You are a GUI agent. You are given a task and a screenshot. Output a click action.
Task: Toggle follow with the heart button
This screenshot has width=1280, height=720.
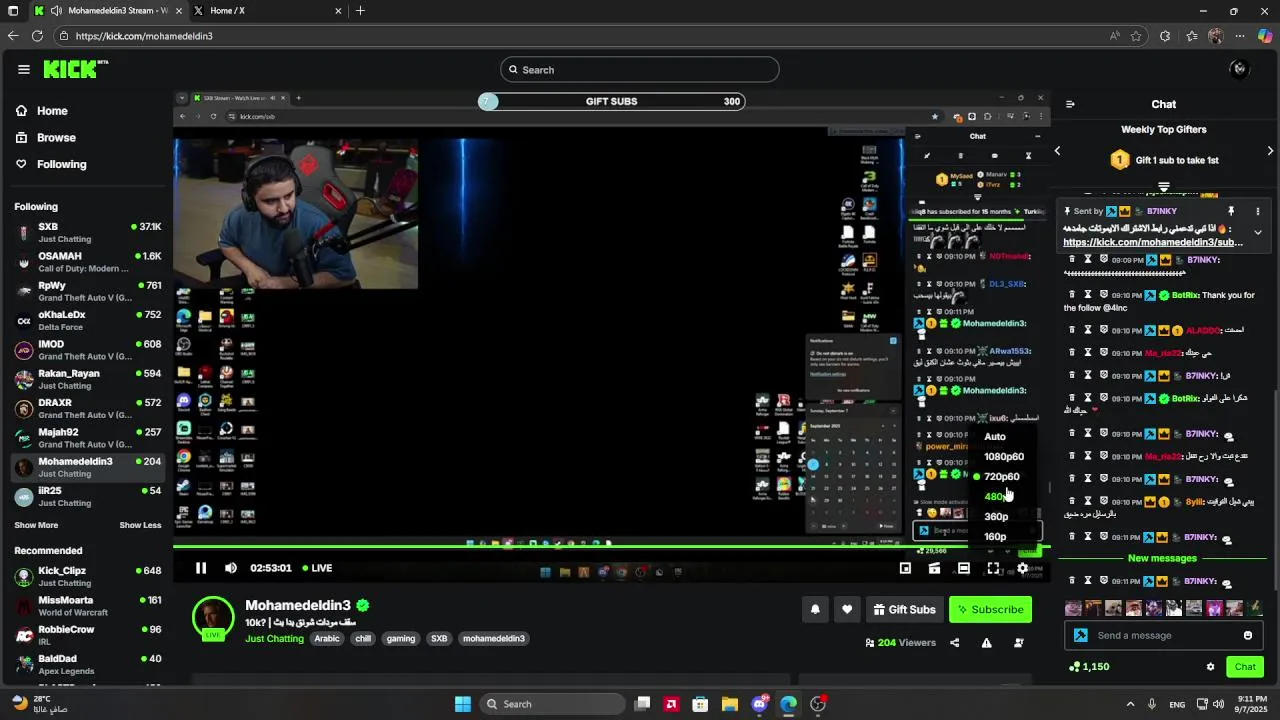(x=847, y=609)
